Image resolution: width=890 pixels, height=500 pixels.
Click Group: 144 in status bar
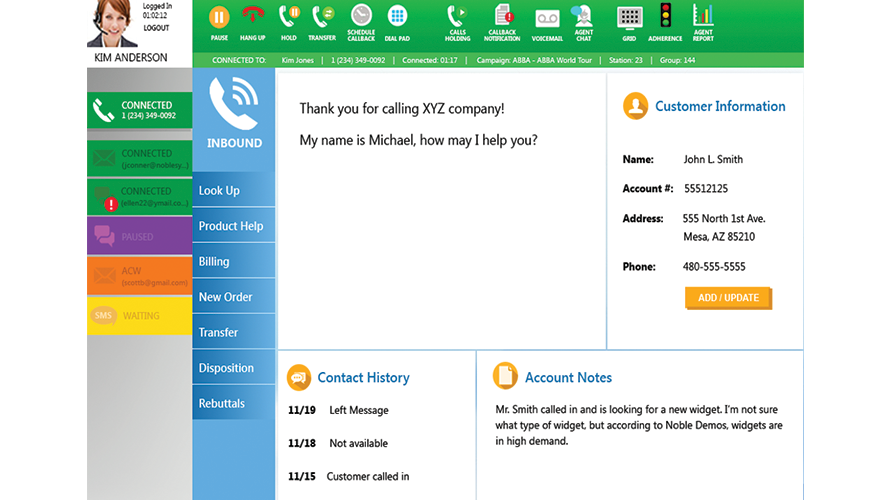[677, 60]
